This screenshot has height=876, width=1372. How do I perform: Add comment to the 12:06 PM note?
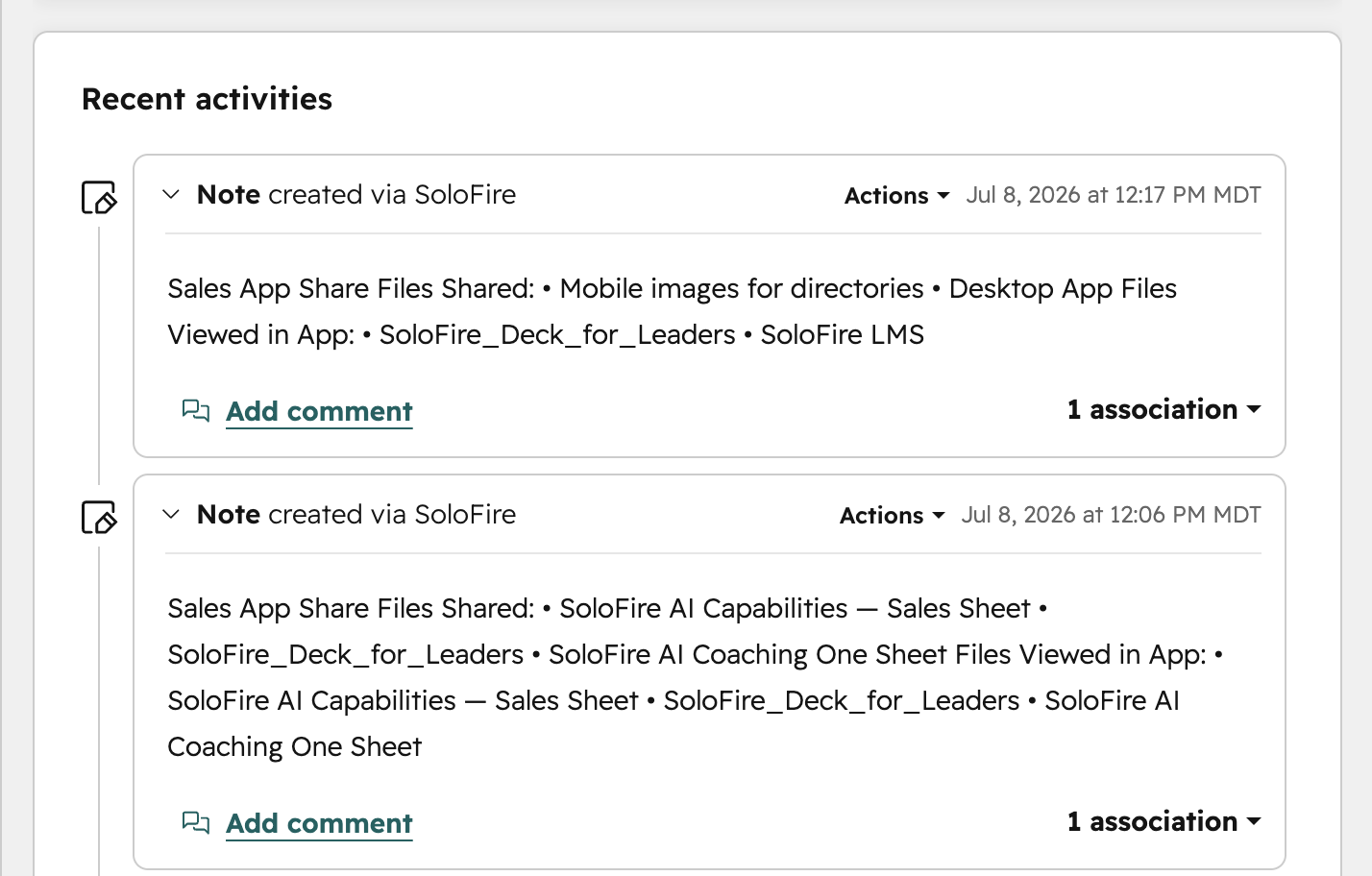(319, 823)
